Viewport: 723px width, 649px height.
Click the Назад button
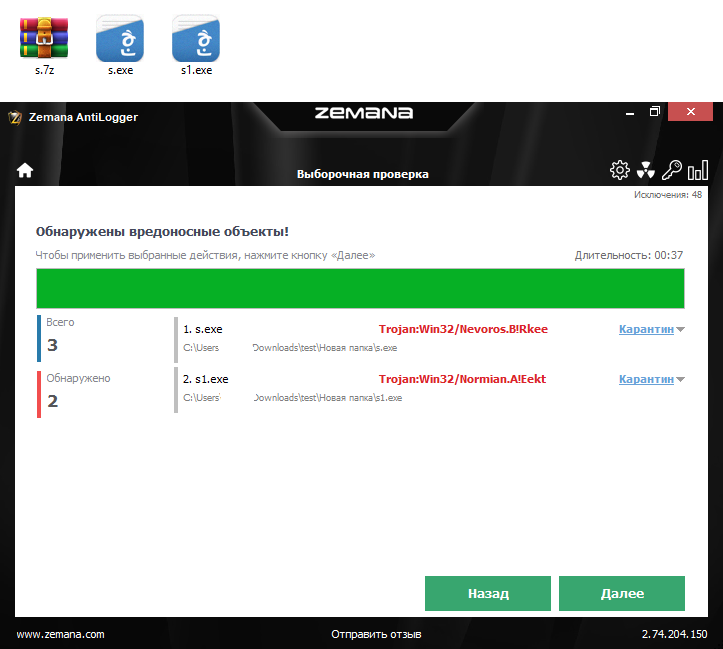coord(488,593)
